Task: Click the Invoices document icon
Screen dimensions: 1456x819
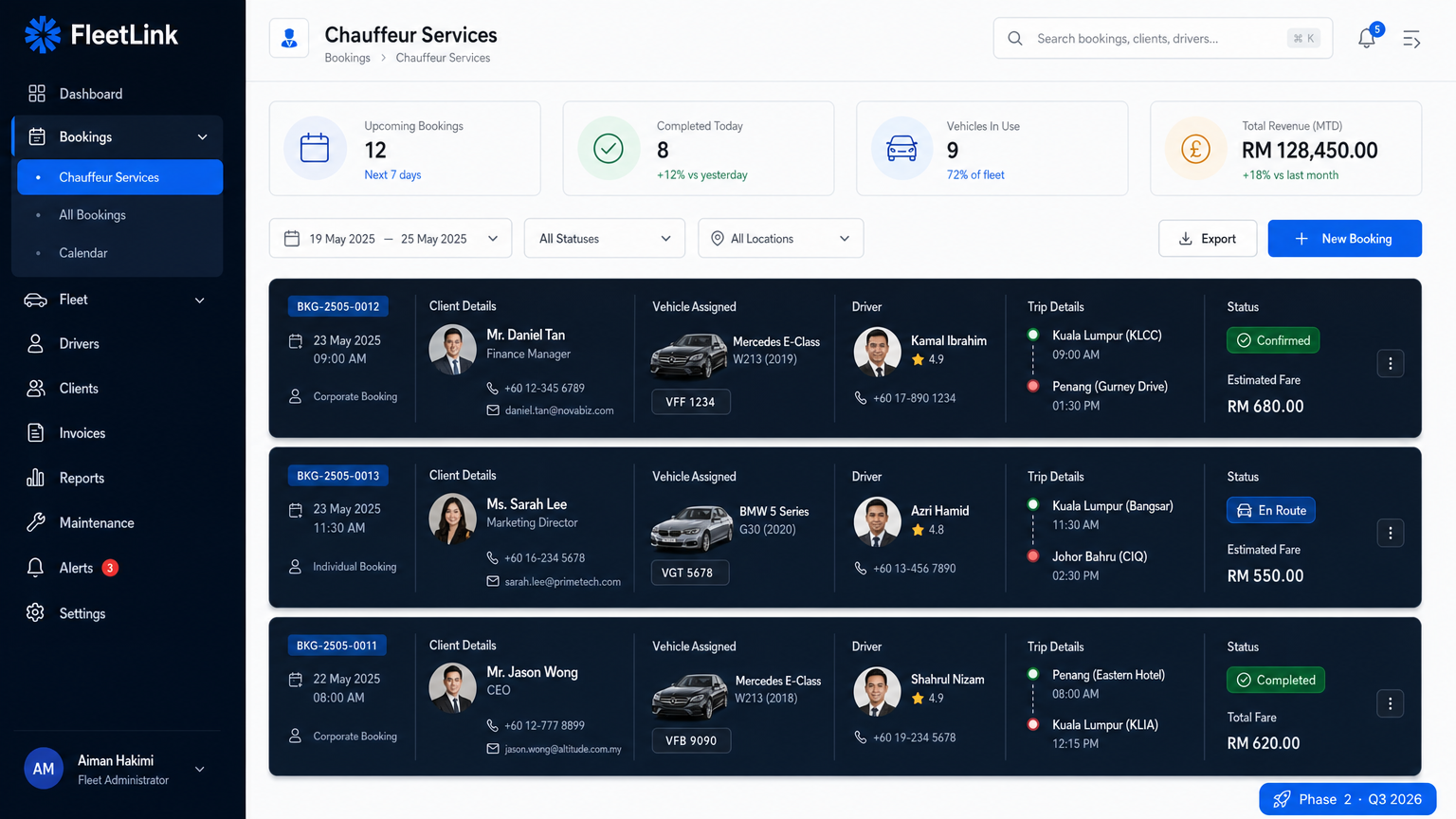Action: [x=36, y=433]
